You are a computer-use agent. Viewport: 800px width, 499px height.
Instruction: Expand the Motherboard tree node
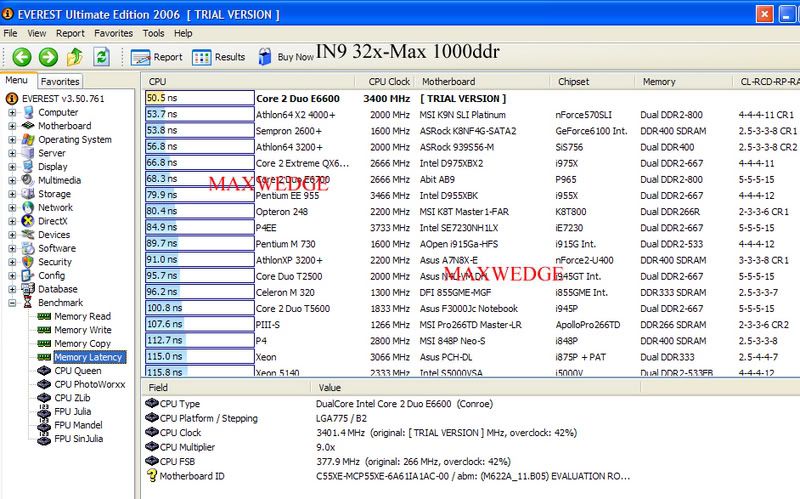coord(12,126)
